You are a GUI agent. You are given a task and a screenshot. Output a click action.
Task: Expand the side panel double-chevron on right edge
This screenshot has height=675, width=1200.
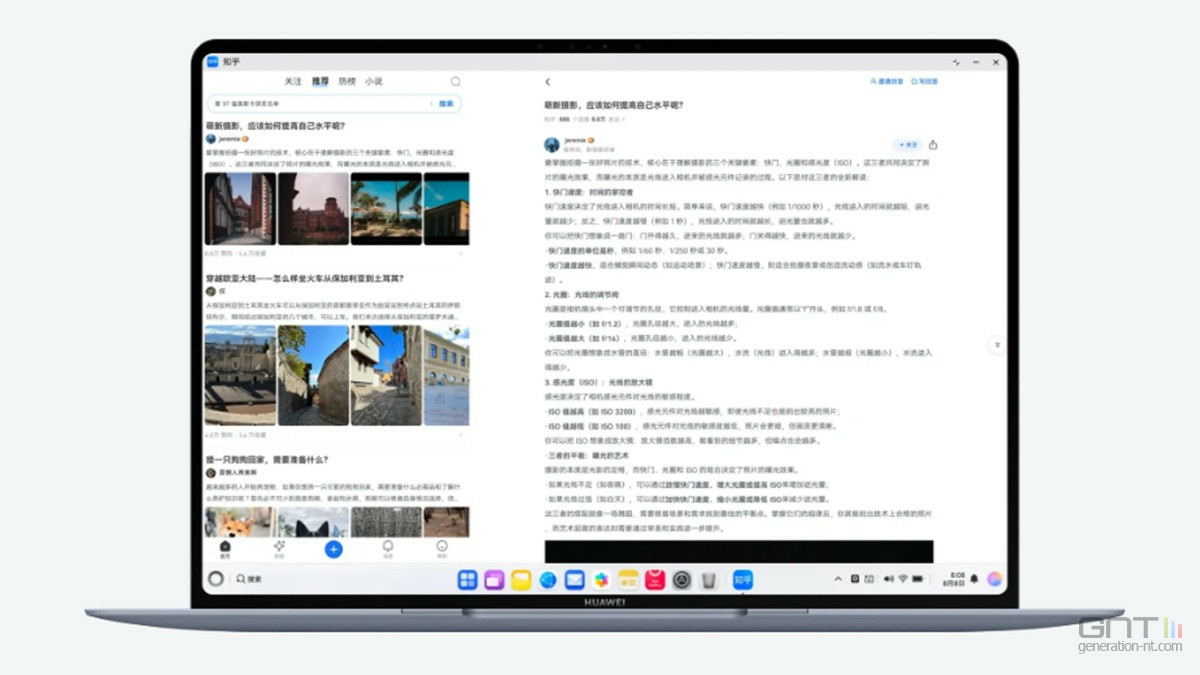(996, 345)
